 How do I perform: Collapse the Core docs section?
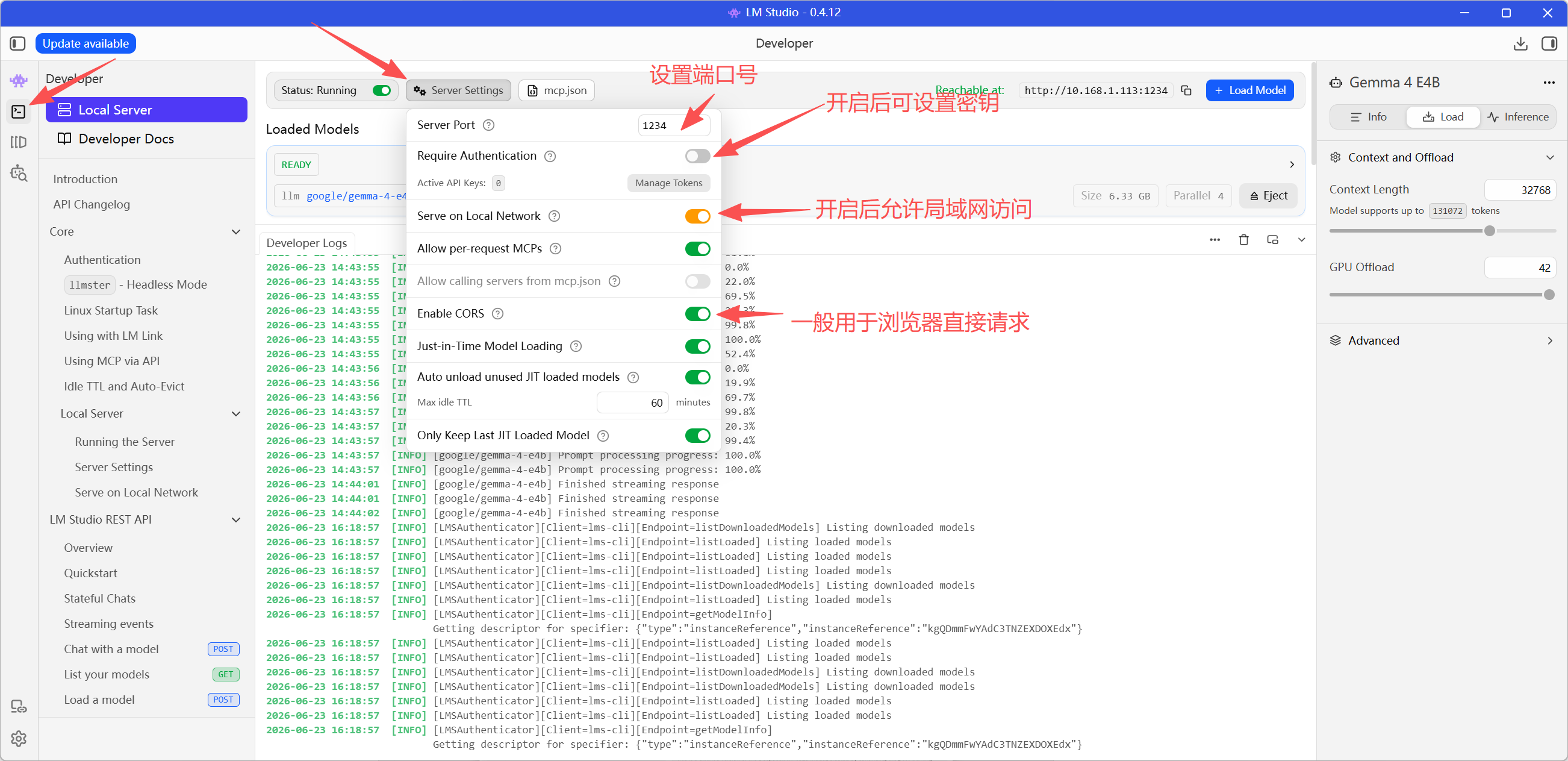[x=236, y=231]
